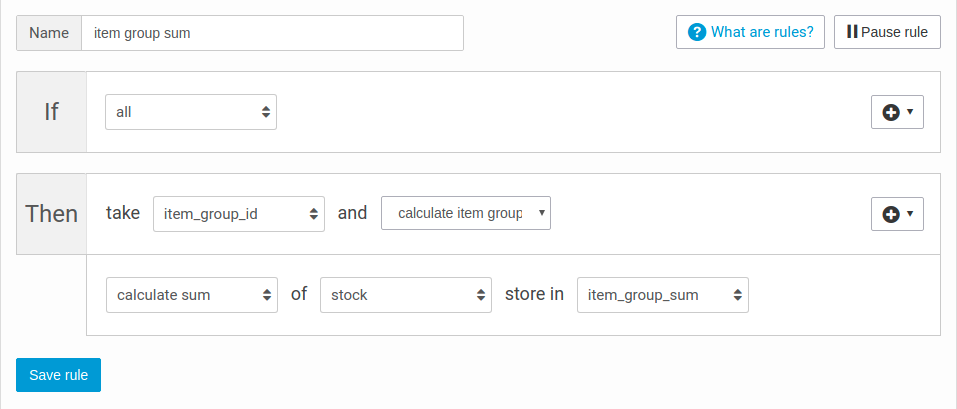Click the pause icon in Pause rule
Image resolution: width=957 pixels, height=409 pixels.
click(852, 32)
